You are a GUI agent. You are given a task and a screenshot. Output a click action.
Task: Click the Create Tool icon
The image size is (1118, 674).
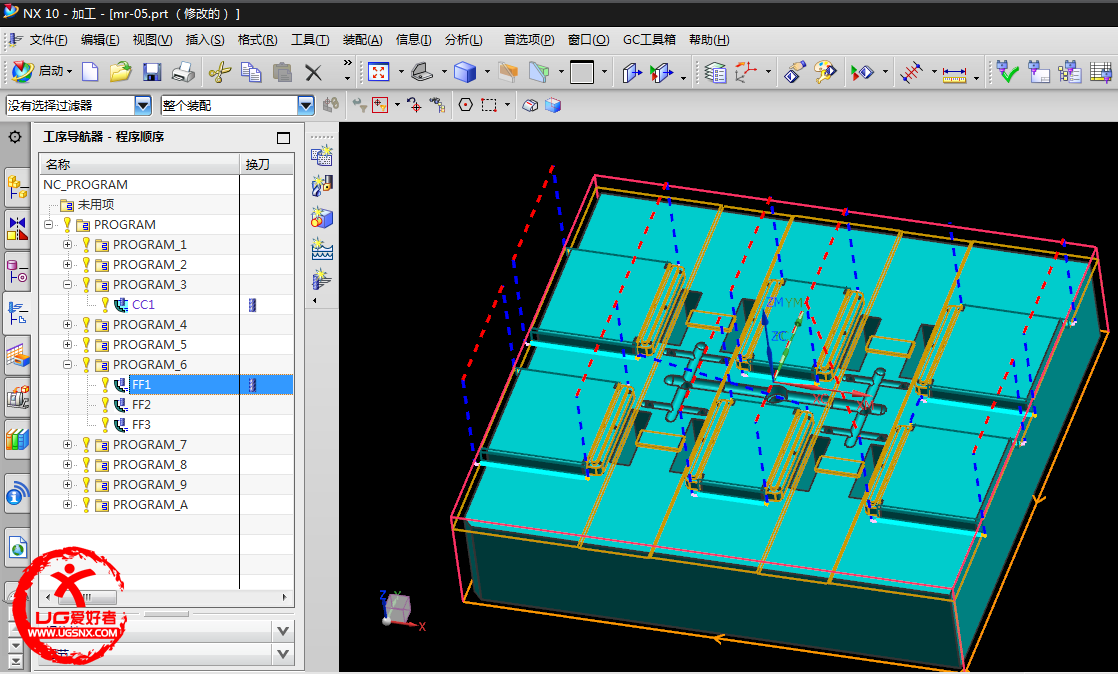point(322,186)
